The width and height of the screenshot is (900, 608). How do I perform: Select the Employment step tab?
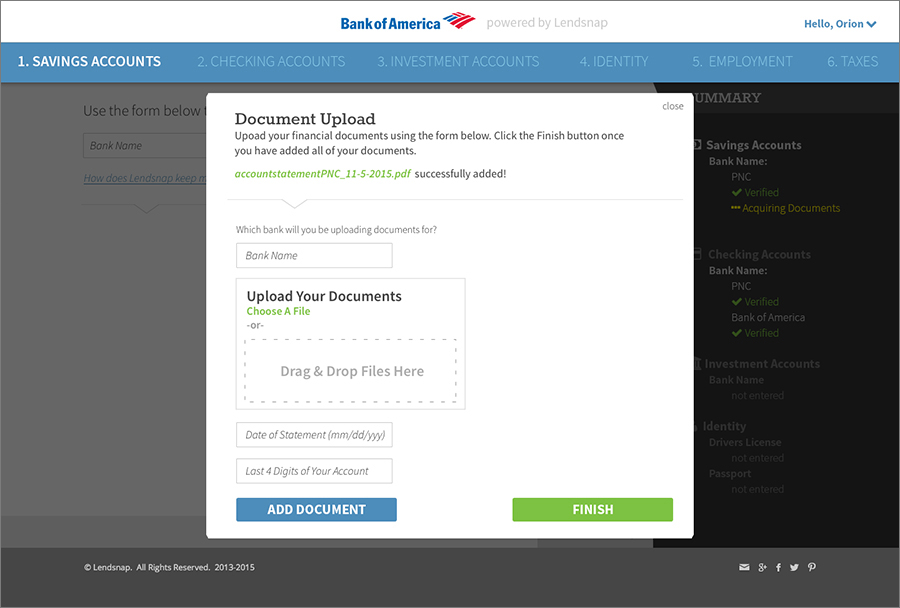click(x=742, y=62)
